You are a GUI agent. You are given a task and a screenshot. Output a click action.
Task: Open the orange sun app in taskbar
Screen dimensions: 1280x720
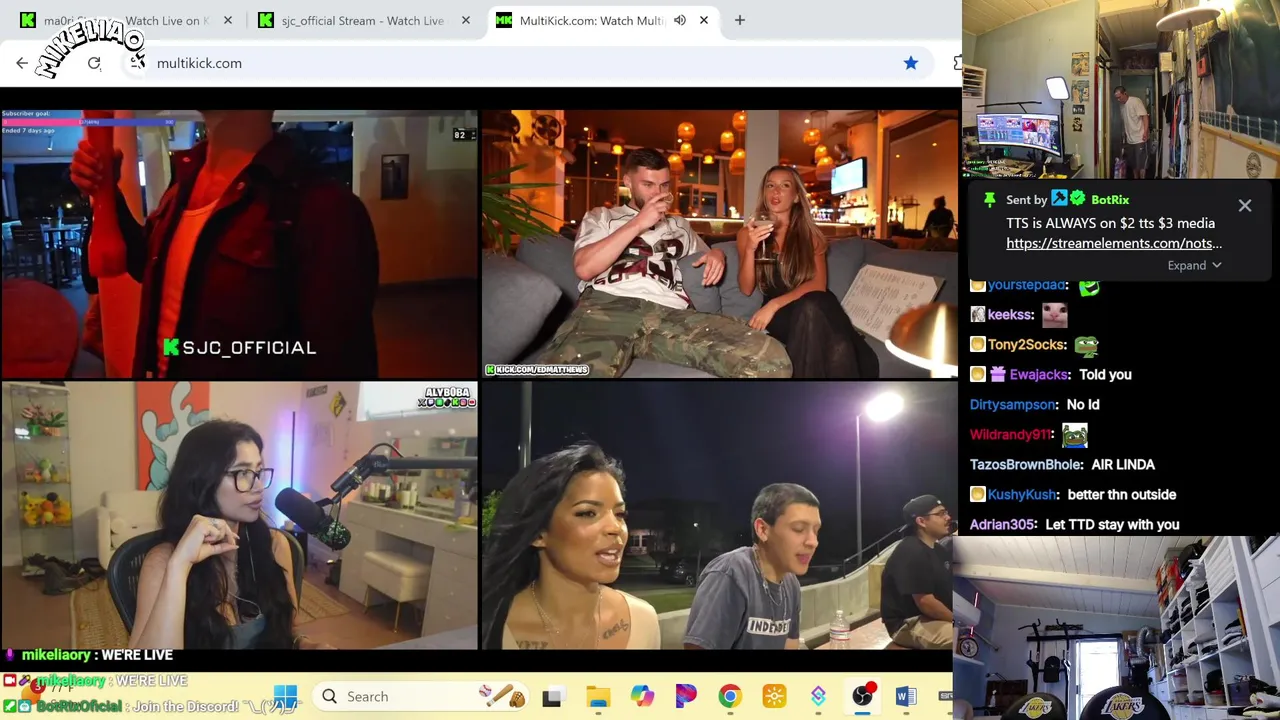(x=774, y=696)
